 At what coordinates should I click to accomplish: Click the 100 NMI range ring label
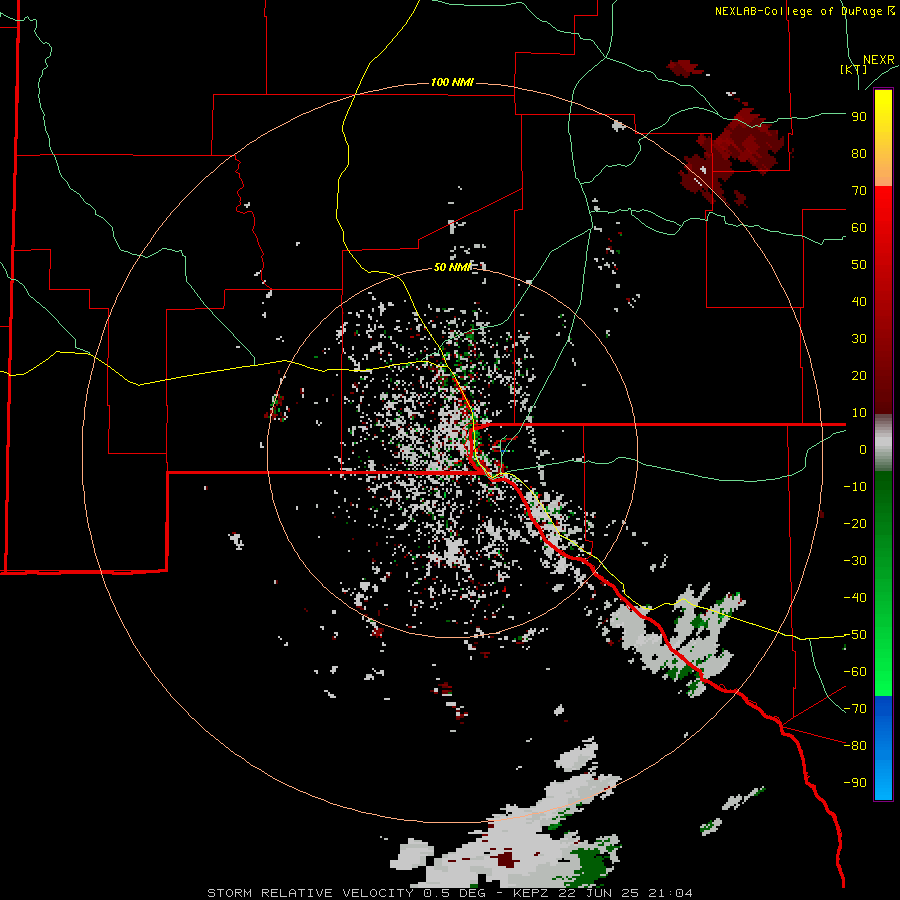(x=452, y=82)
